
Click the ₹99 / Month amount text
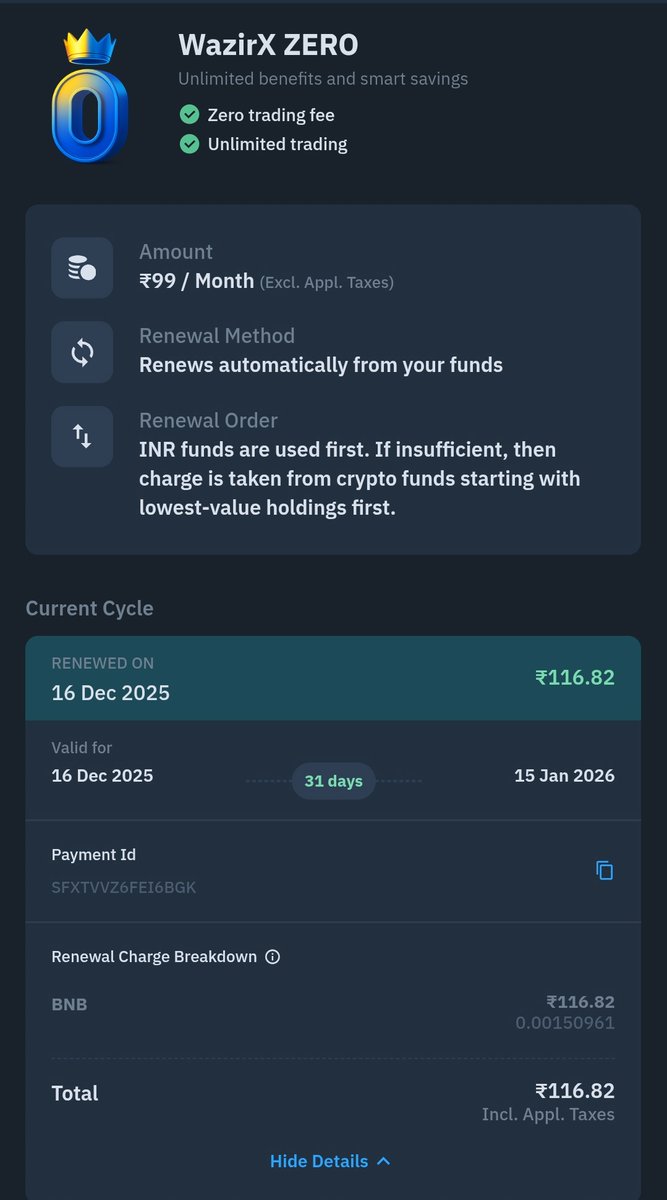click(196, 281)
